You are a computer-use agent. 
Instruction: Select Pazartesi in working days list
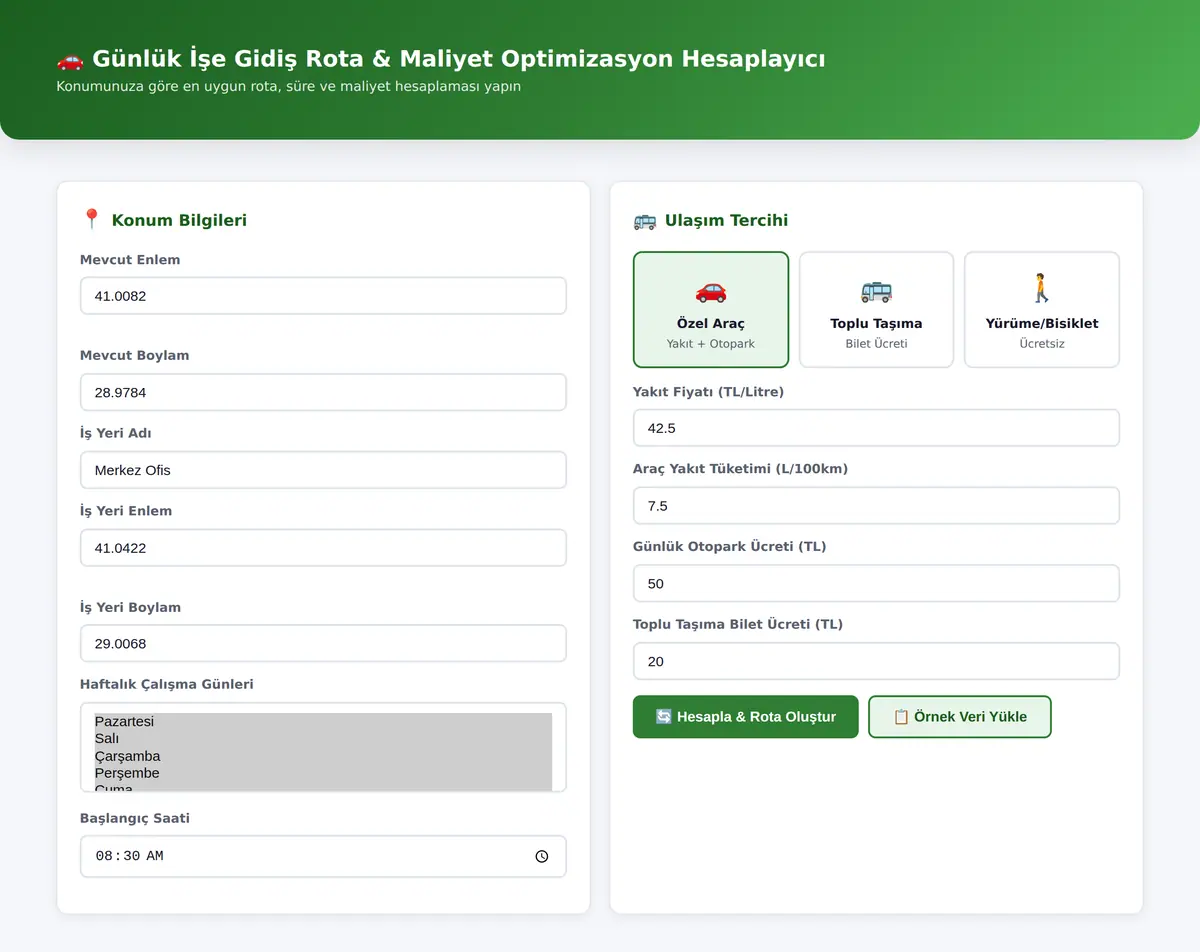(323, 721)
